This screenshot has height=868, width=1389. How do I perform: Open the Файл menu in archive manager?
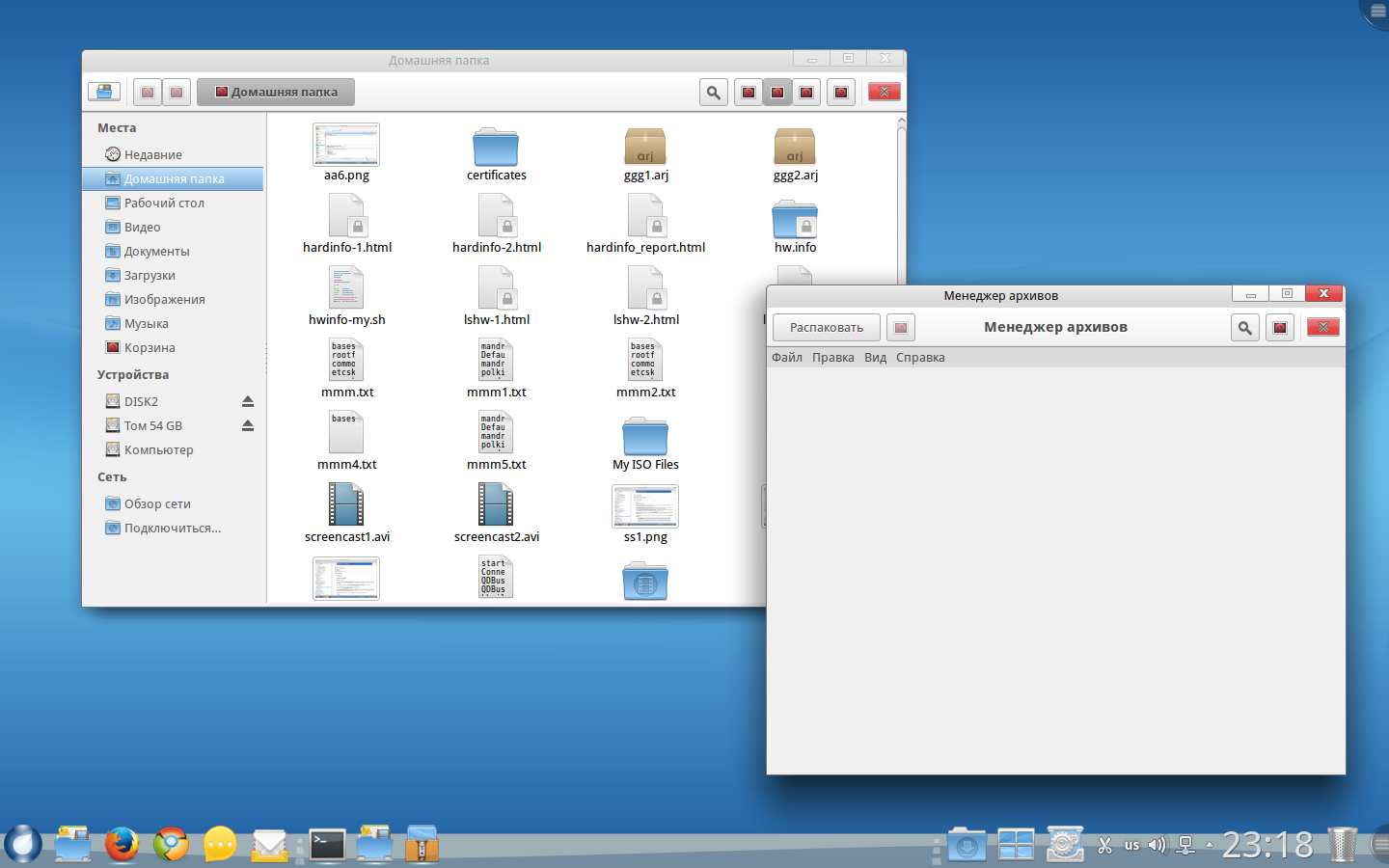(x=786, y=358)
